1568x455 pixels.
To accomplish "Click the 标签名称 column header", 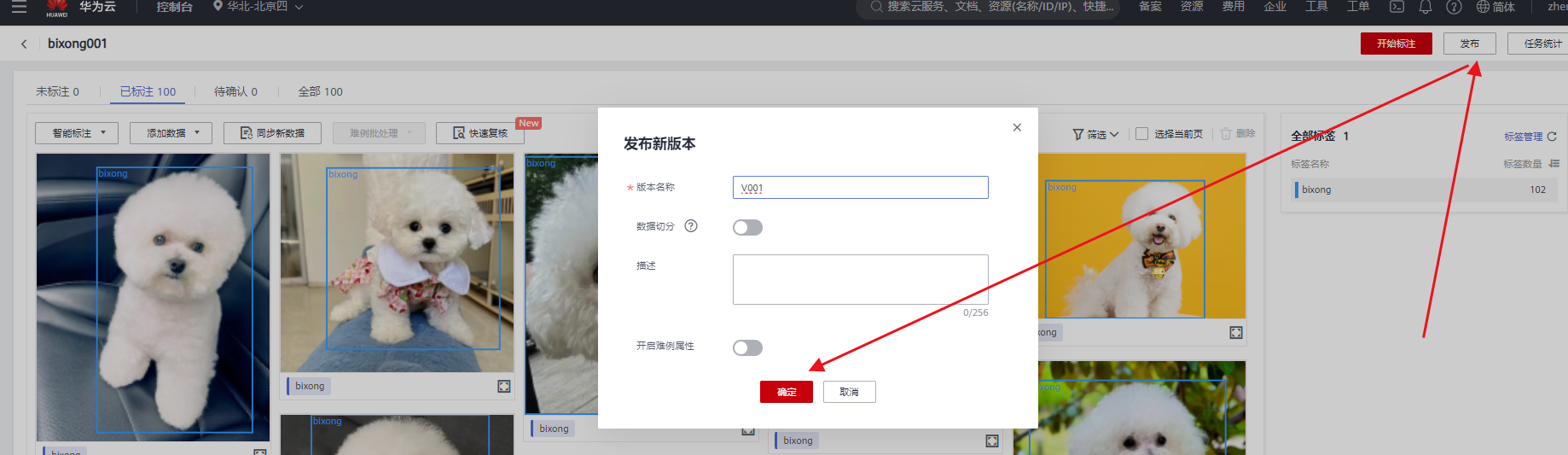I will pos(1310,164).
